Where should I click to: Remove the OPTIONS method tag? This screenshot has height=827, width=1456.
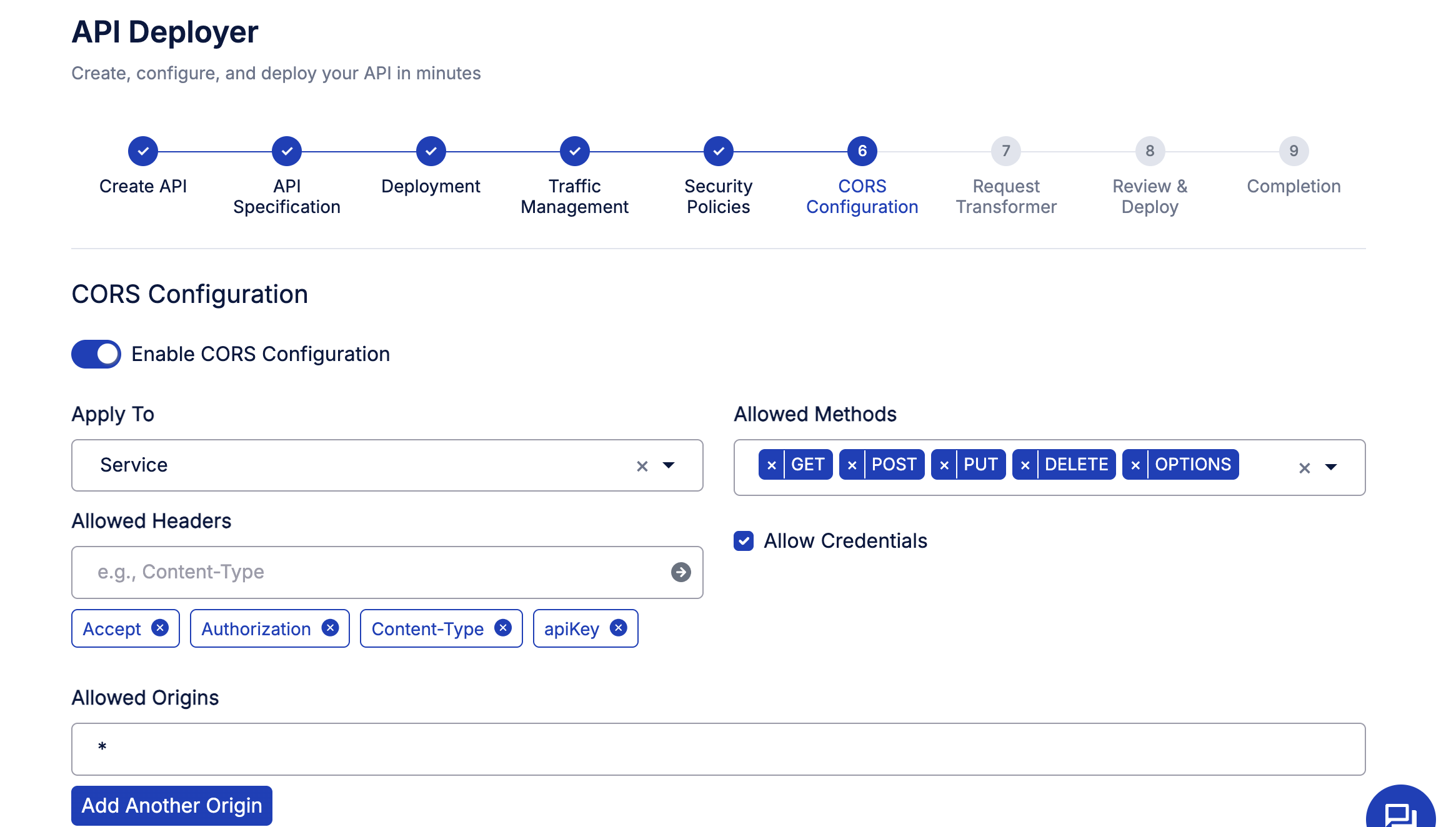pos(1135,465)
